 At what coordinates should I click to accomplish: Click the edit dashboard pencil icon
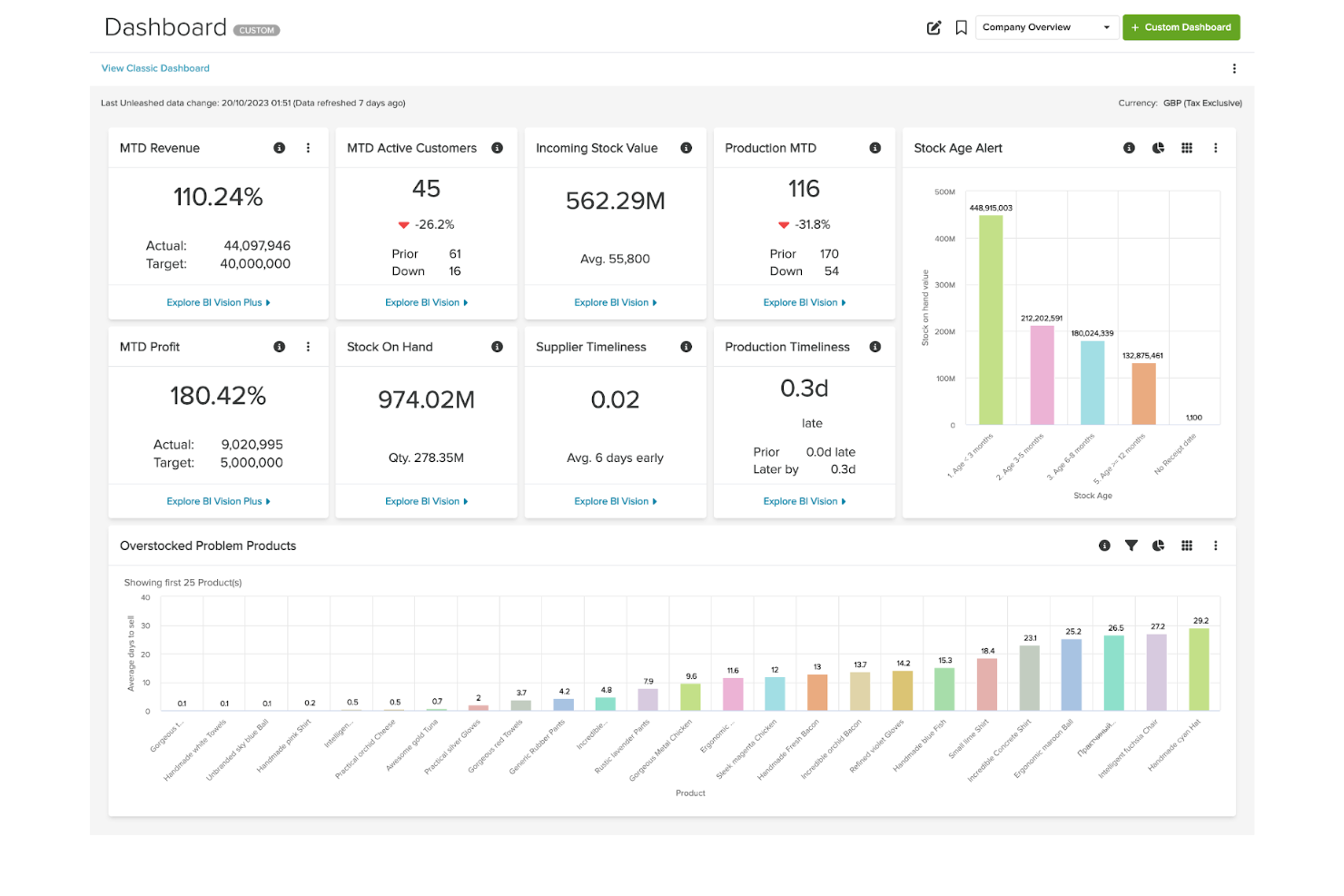(934, 27)
